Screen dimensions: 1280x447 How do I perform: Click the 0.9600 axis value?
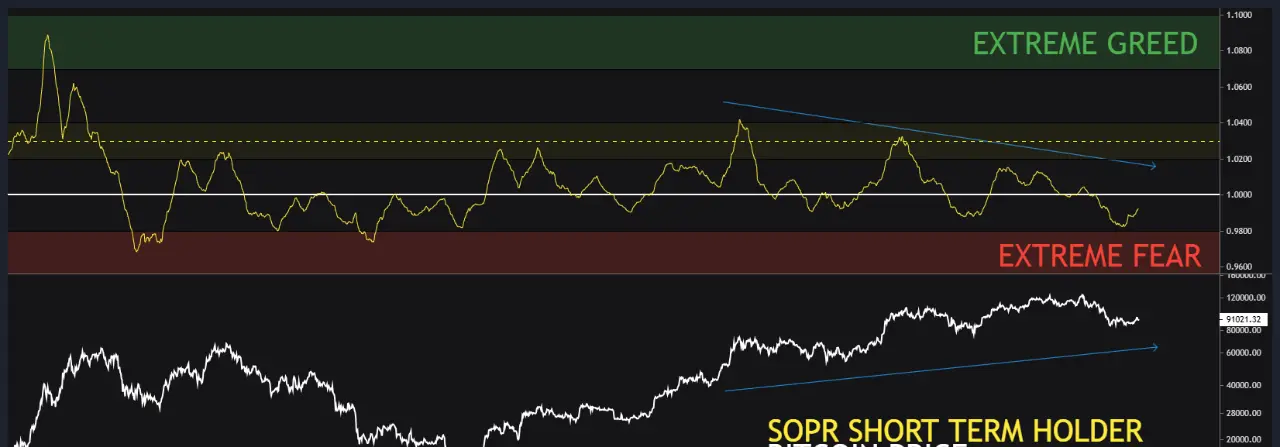tap(1240, 267)
